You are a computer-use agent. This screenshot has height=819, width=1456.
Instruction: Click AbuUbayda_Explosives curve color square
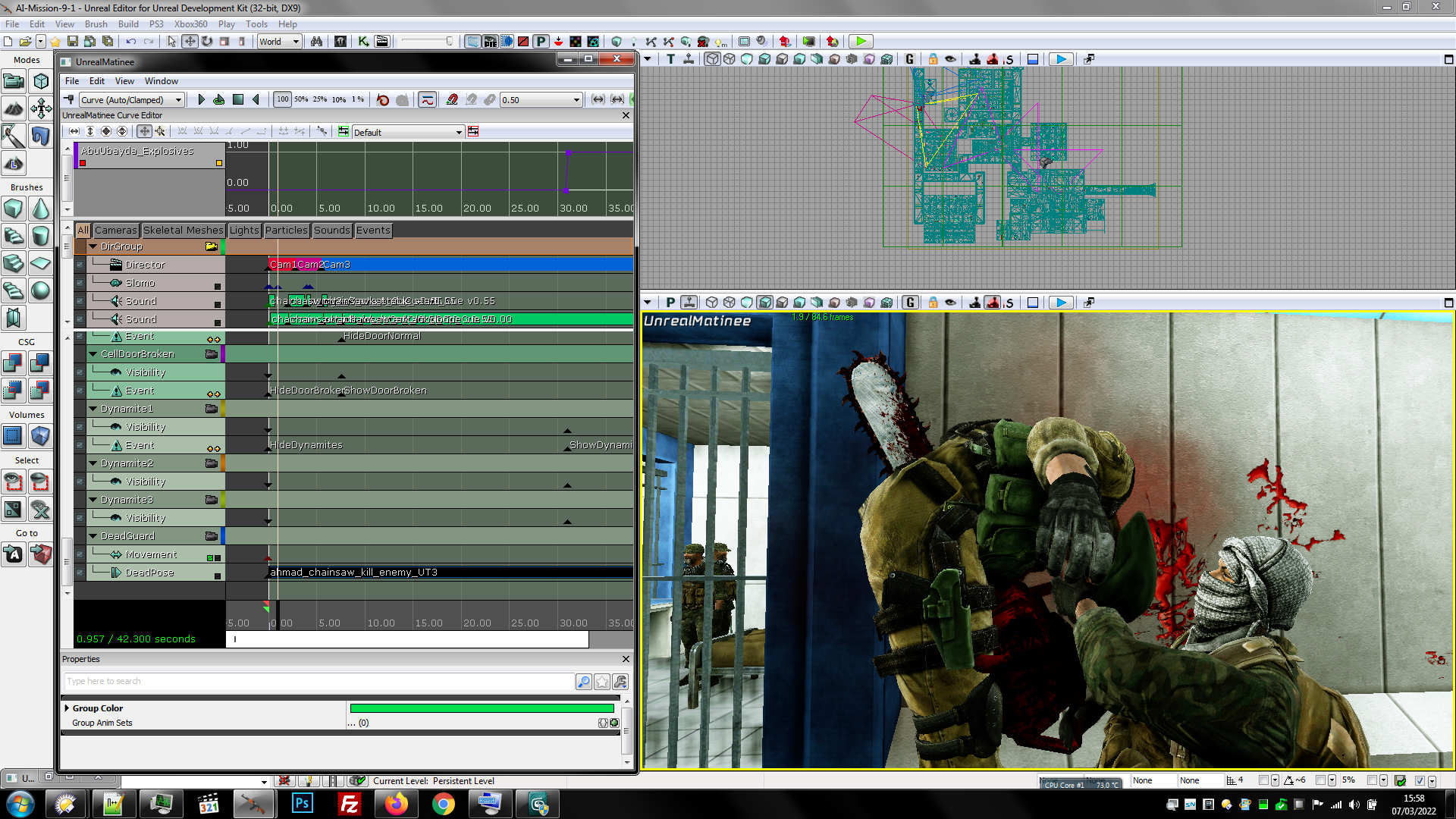[83, 163]
